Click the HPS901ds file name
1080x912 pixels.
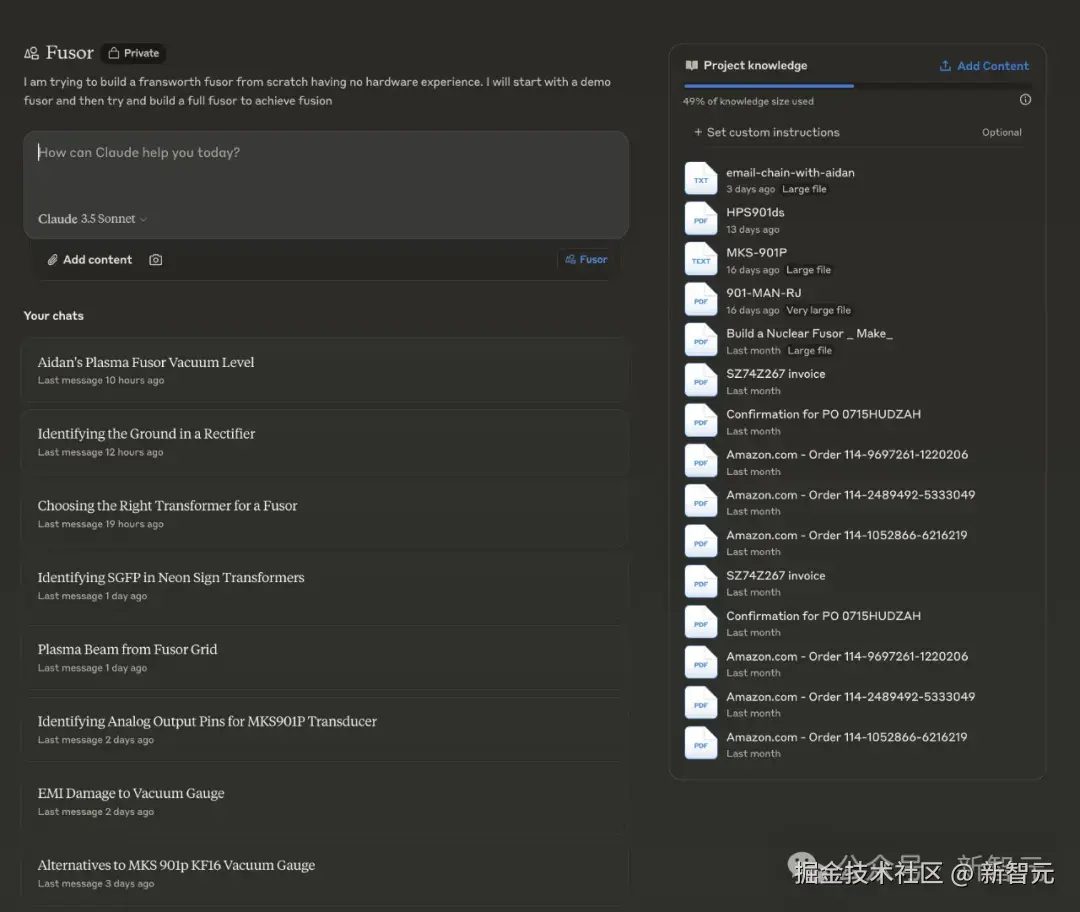coord(755,213)
